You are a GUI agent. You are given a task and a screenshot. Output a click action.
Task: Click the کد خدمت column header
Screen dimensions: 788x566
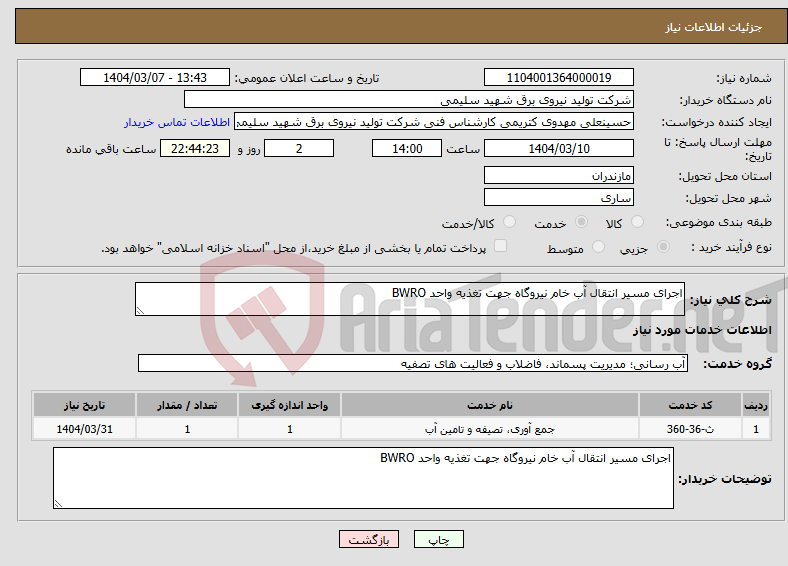coord(691,405)
